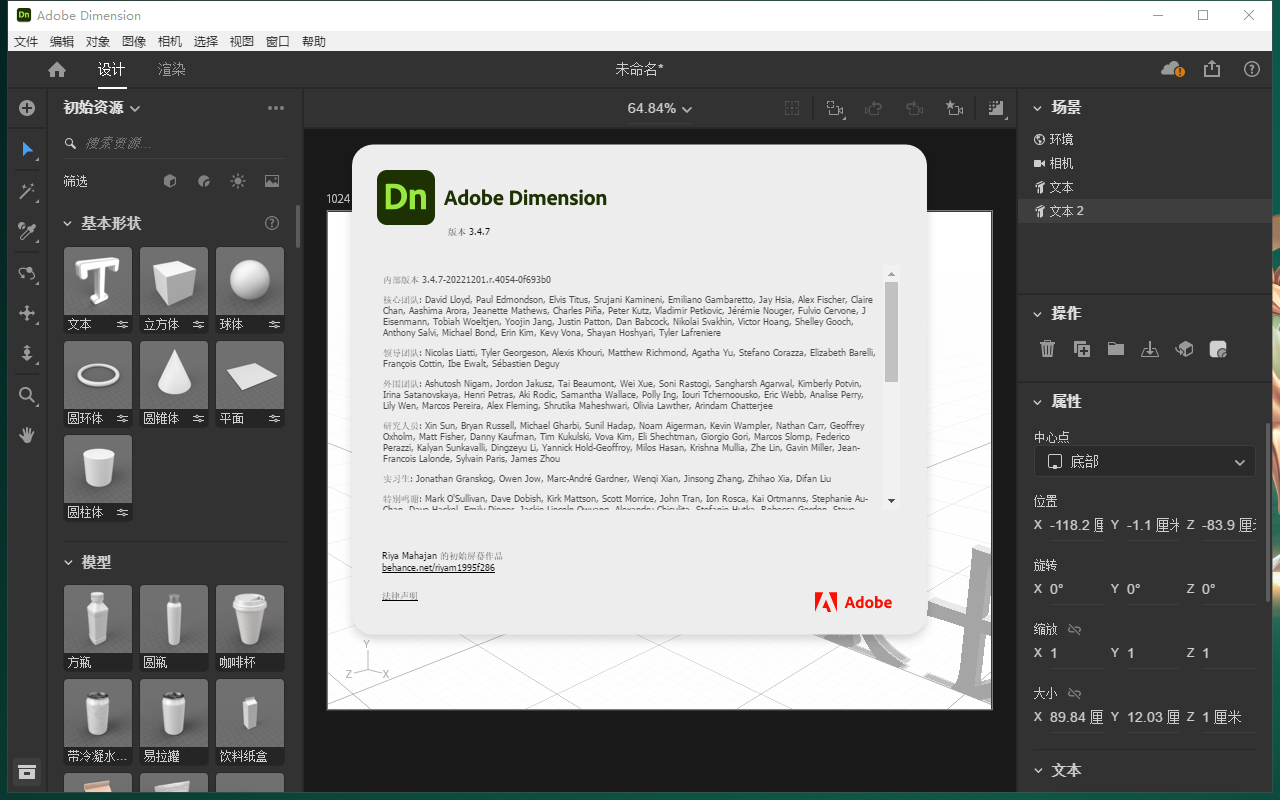This screenshot has height=800, width=1280.
Task: Click the camera bookmark star icon
Action: (954, 108)
